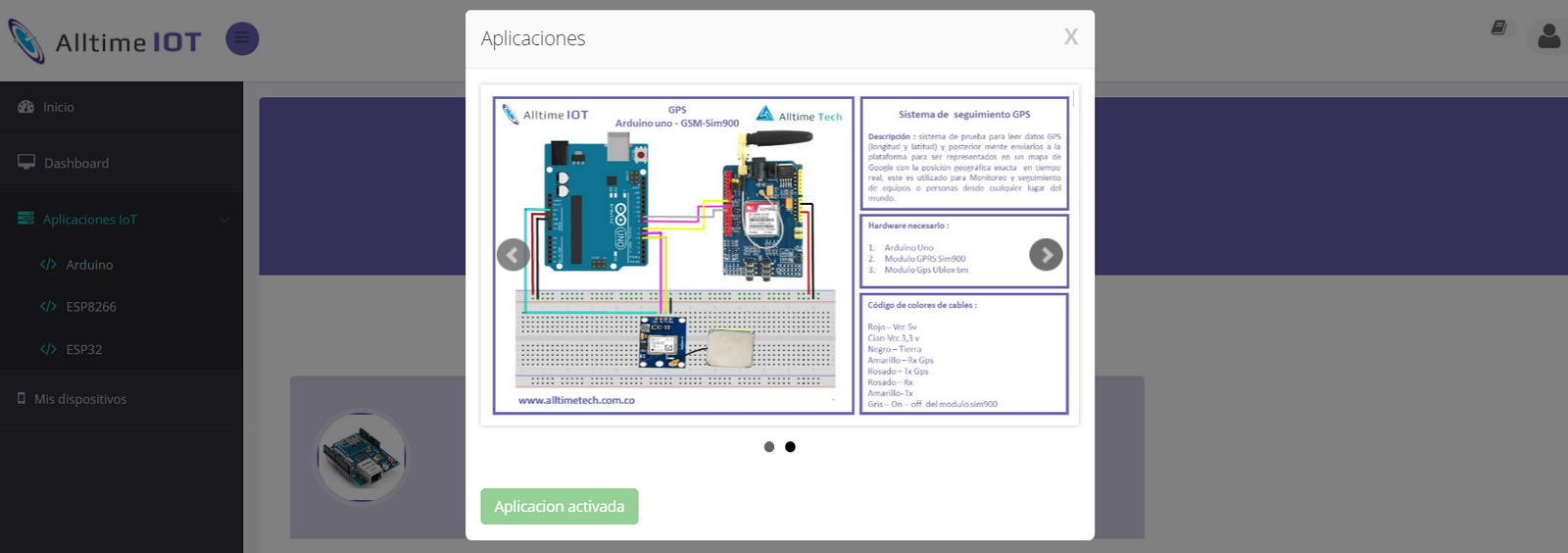Image resolution: width=1568 pixels, height=553 pixels.
Task: Open the user profile icon
Action: (x=1548, y=37)
